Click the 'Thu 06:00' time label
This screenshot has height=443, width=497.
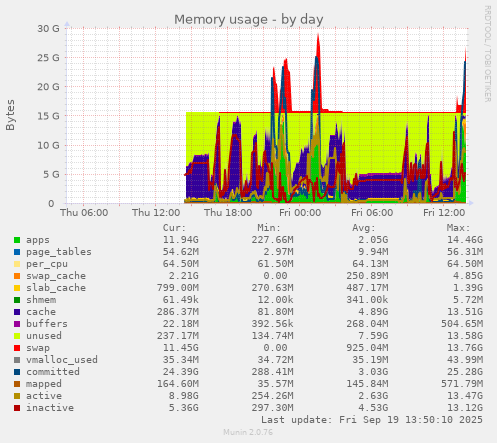pos(84,213)
